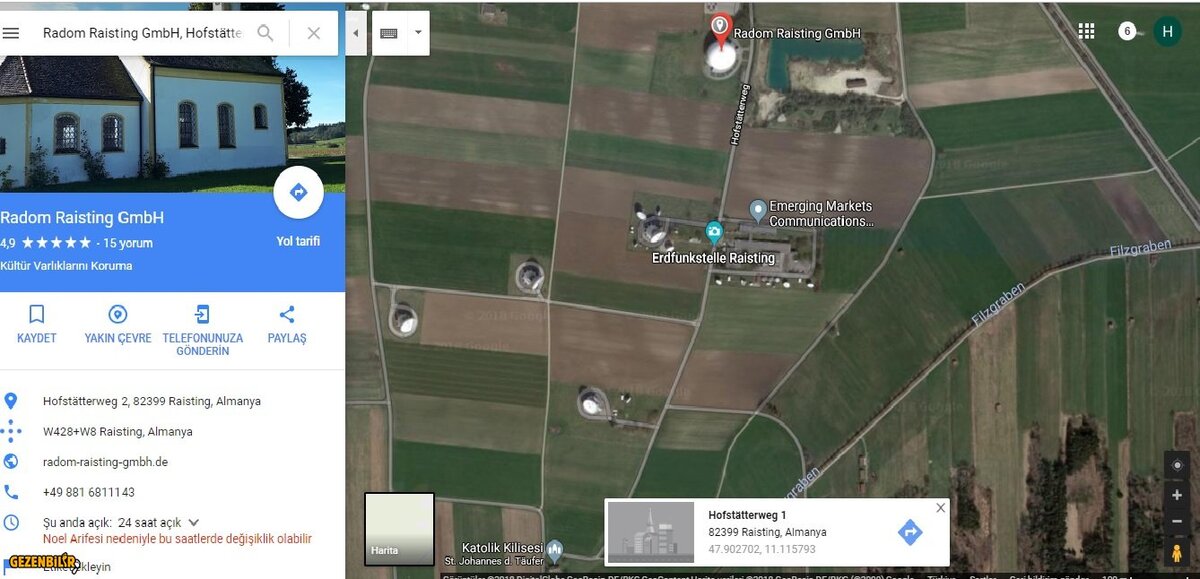Viewport: 1200px width, 579px height.
Task: Open the hamburger main menu
Action: tap(11, 33)
